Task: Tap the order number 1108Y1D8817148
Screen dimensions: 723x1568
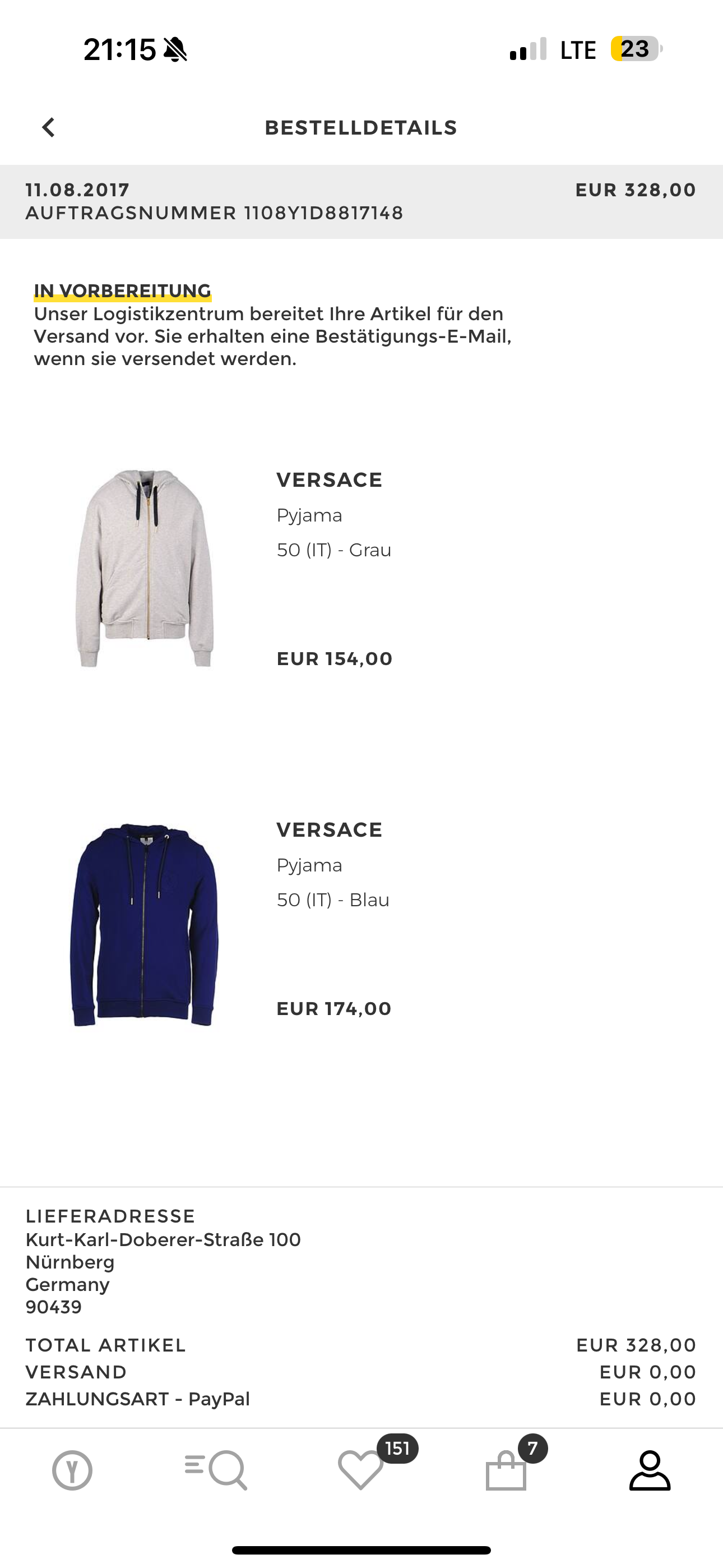Action: click(x=324, y=213)
